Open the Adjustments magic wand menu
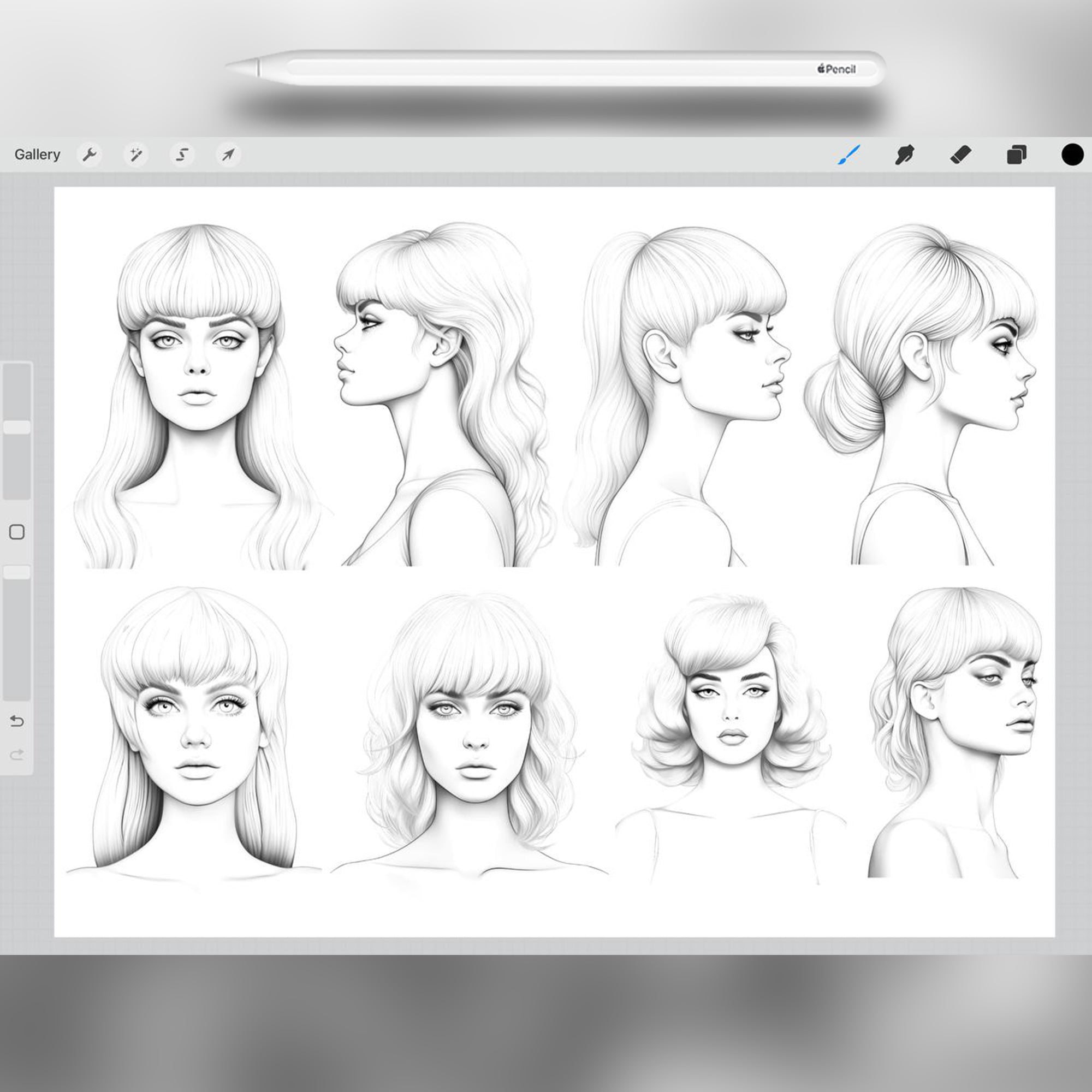 [135, 155]
